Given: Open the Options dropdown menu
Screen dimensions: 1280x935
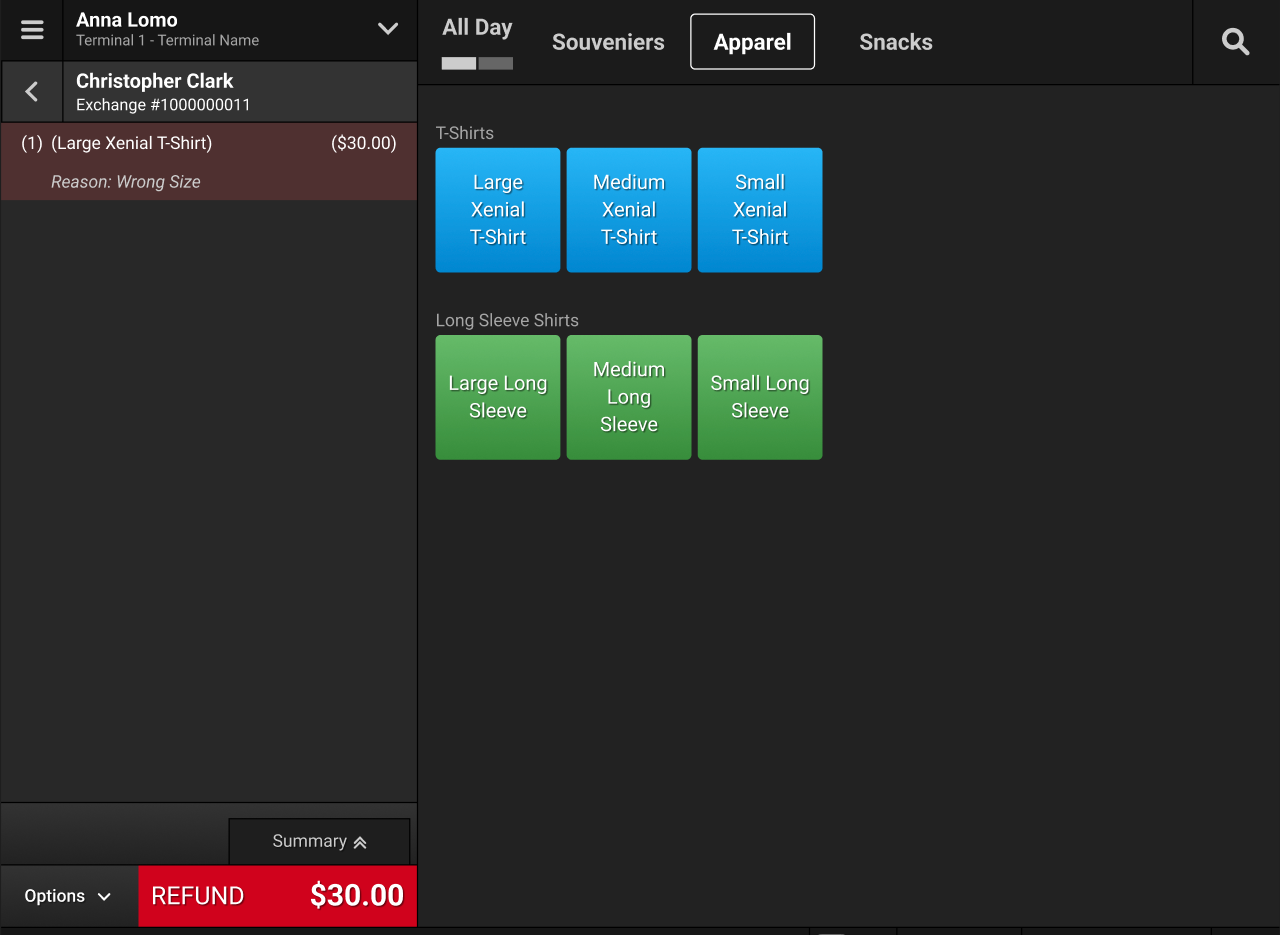Looking at the screenshot, I should [68, 896].
